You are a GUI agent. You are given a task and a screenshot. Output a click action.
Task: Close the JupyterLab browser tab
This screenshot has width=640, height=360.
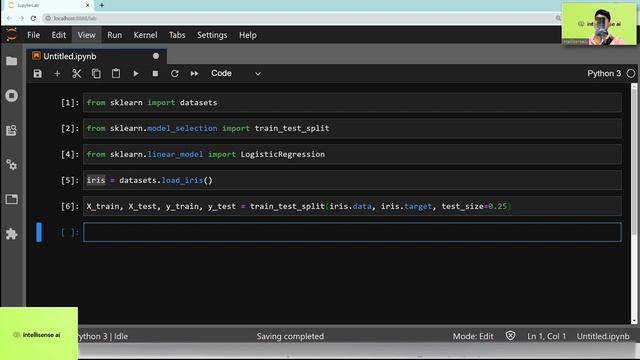(x=87, y=5)
